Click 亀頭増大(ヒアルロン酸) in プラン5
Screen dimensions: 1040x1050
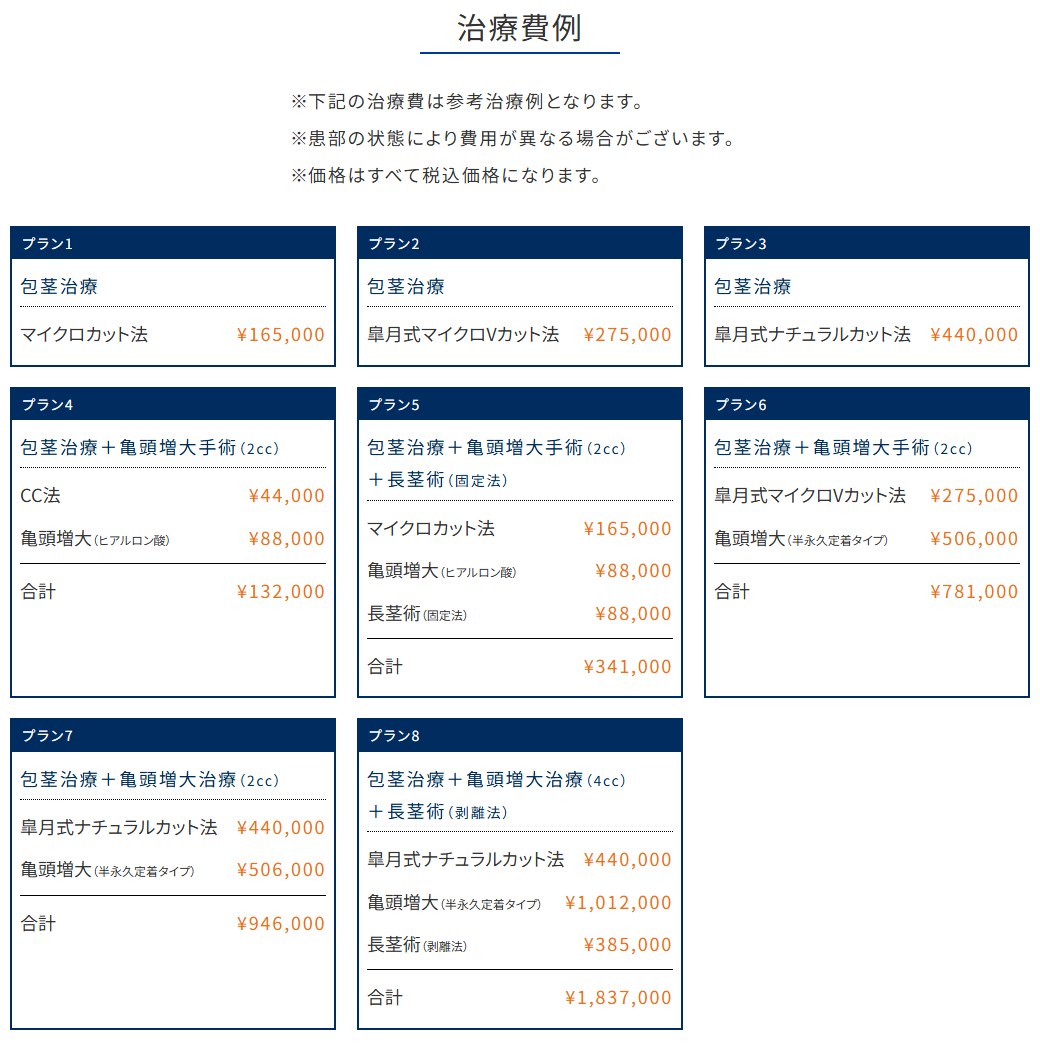click(x=442, y=571)
